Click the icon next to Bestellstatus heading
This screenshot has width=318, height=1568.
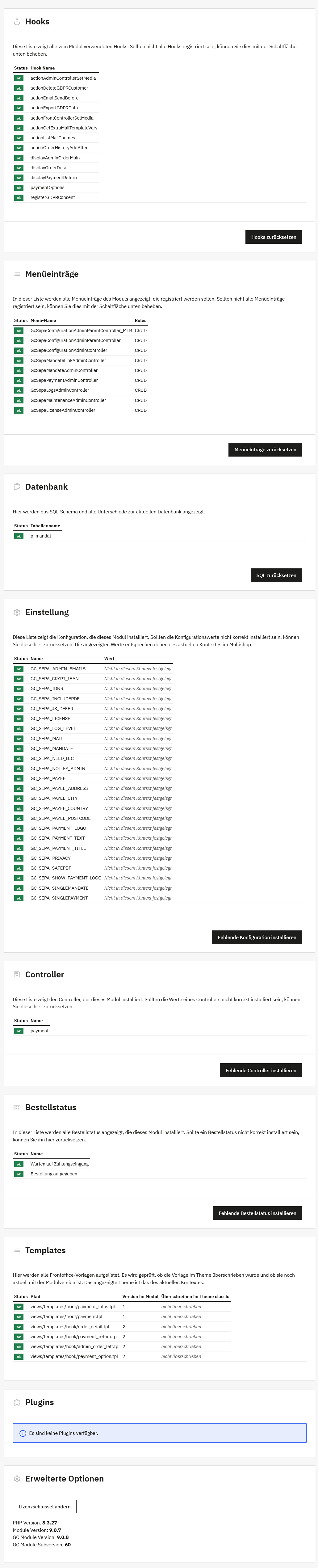pyautogui.click(x=17, y=1107)
